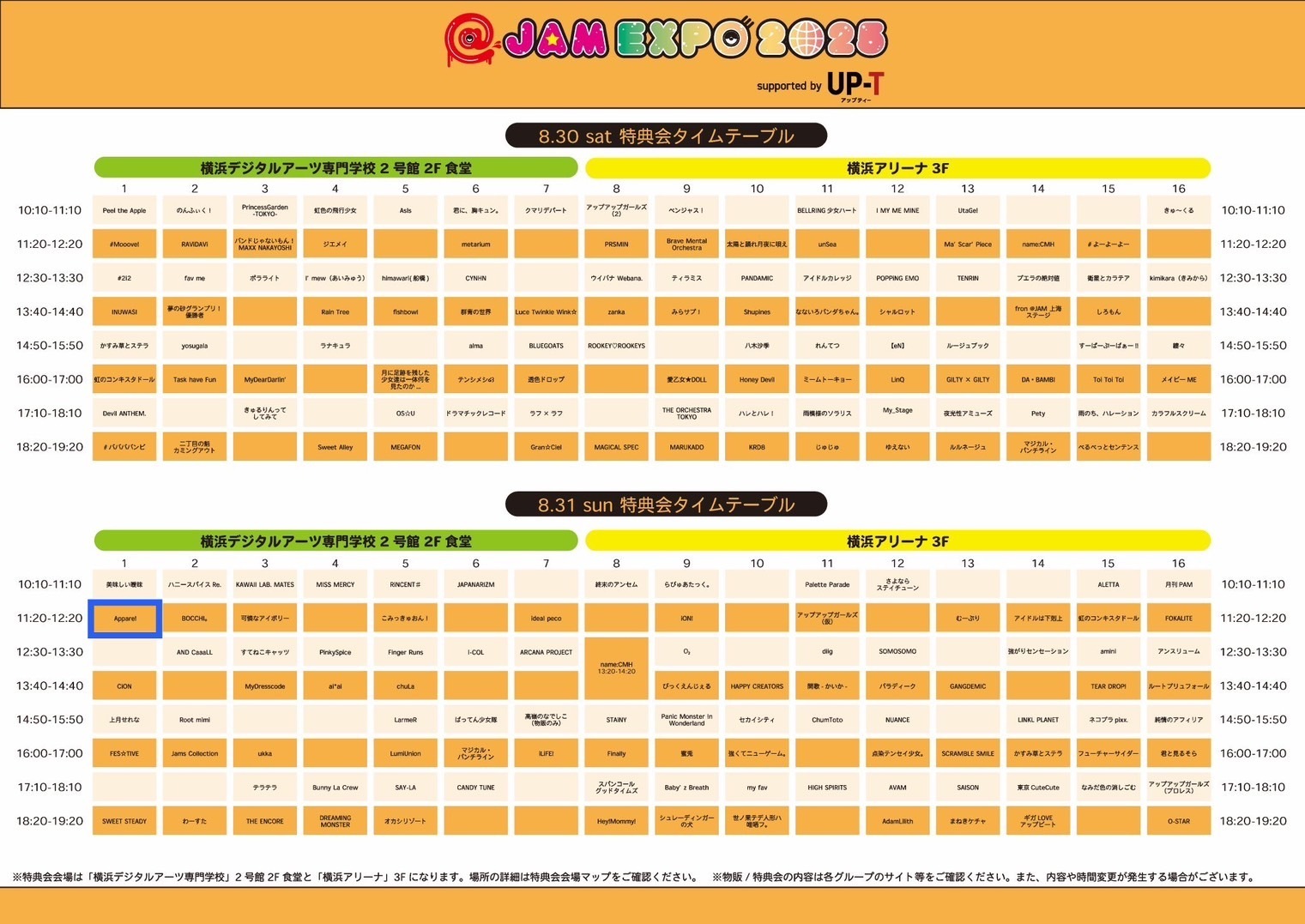
Task: Click the ARCANA PROJECT entry
Action: coord(547,652)
